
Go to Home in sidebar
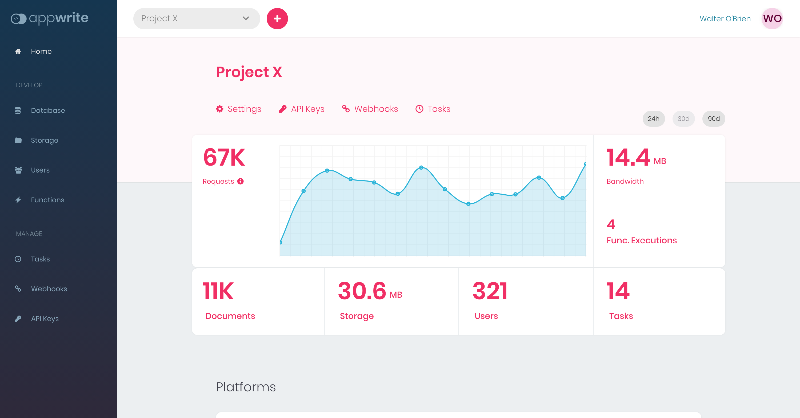[41, 52]
